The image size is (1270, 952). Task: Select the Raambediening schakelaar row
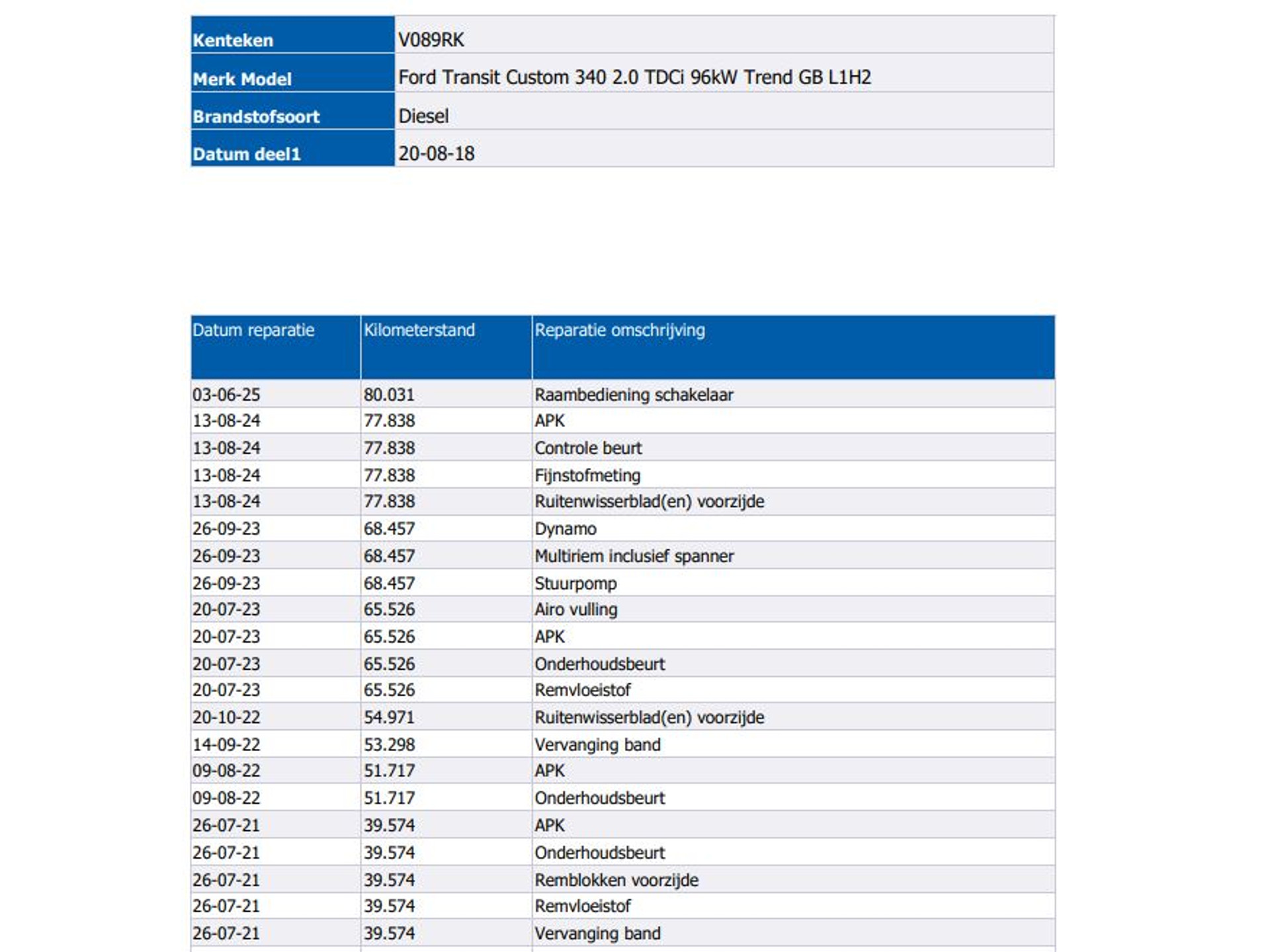[633, 395]
